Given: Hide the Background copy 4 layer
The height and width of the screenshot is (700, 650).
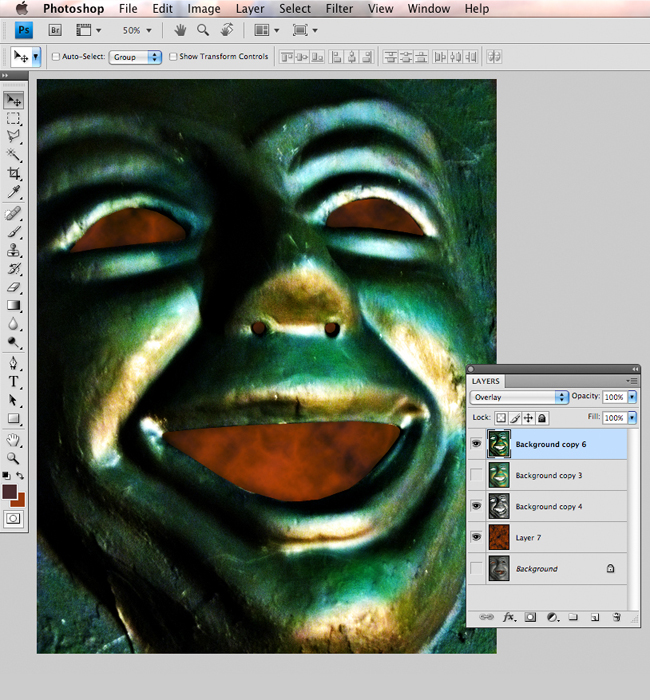Looking at the screenshot, I should coord(476,506).
